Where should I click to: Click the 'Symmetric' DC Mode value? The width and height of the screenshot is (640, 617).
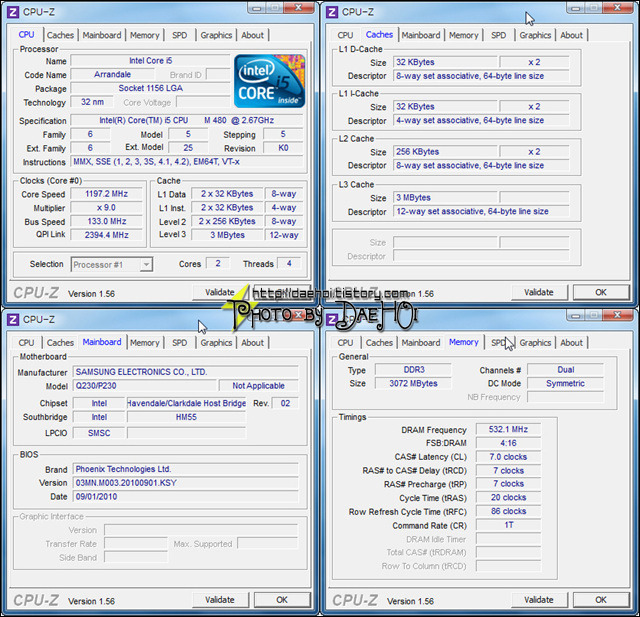coord(565,384)
